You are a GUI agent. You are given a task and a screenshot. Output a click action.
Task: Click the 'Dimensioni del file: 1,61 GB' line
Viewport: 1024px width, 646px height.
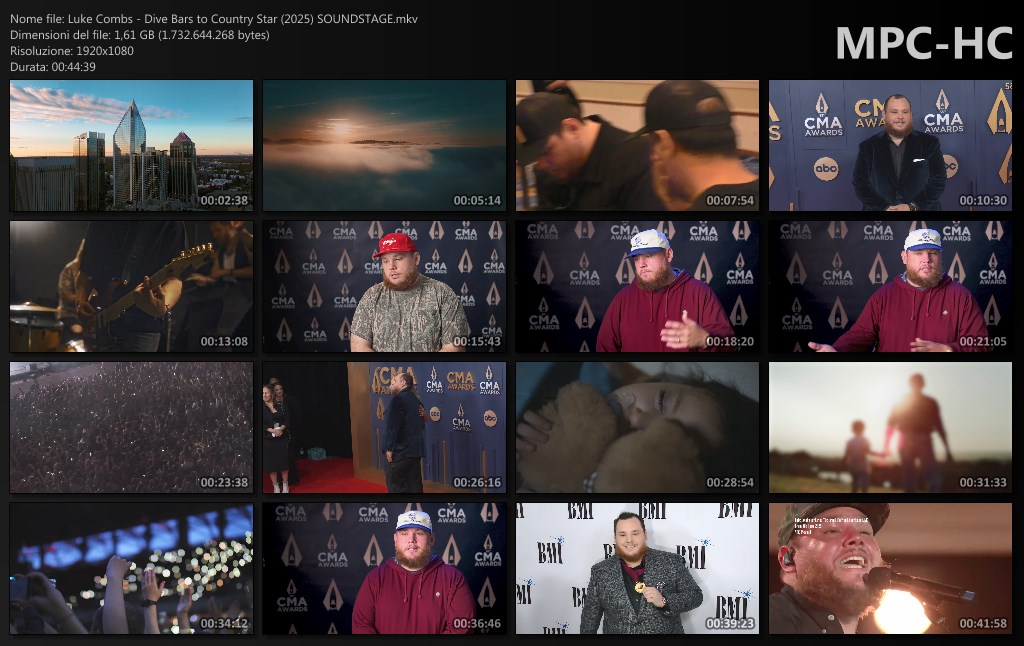(140, 35)
